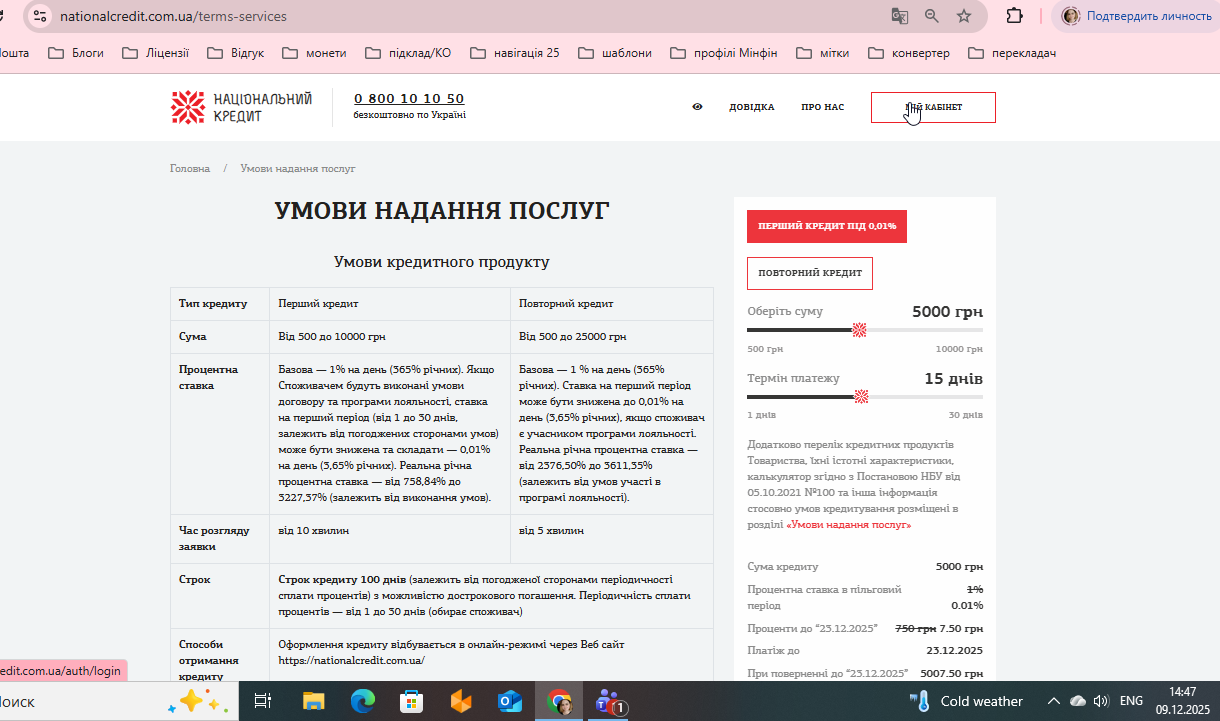The image size is (1220, 721).
Task: Open Microsoft Edge from the taskbar
Action: (363, 701)
